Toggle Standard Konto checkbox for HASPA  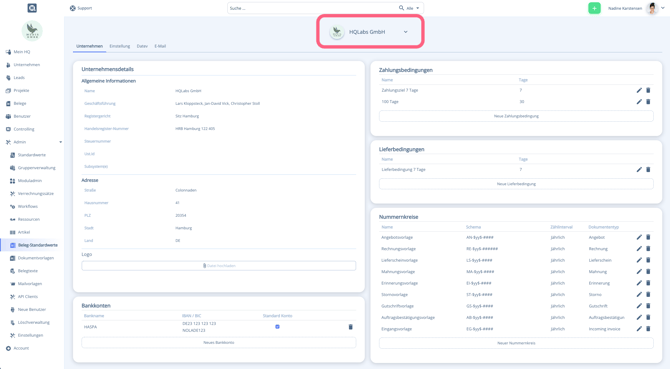tap(277, 327)
